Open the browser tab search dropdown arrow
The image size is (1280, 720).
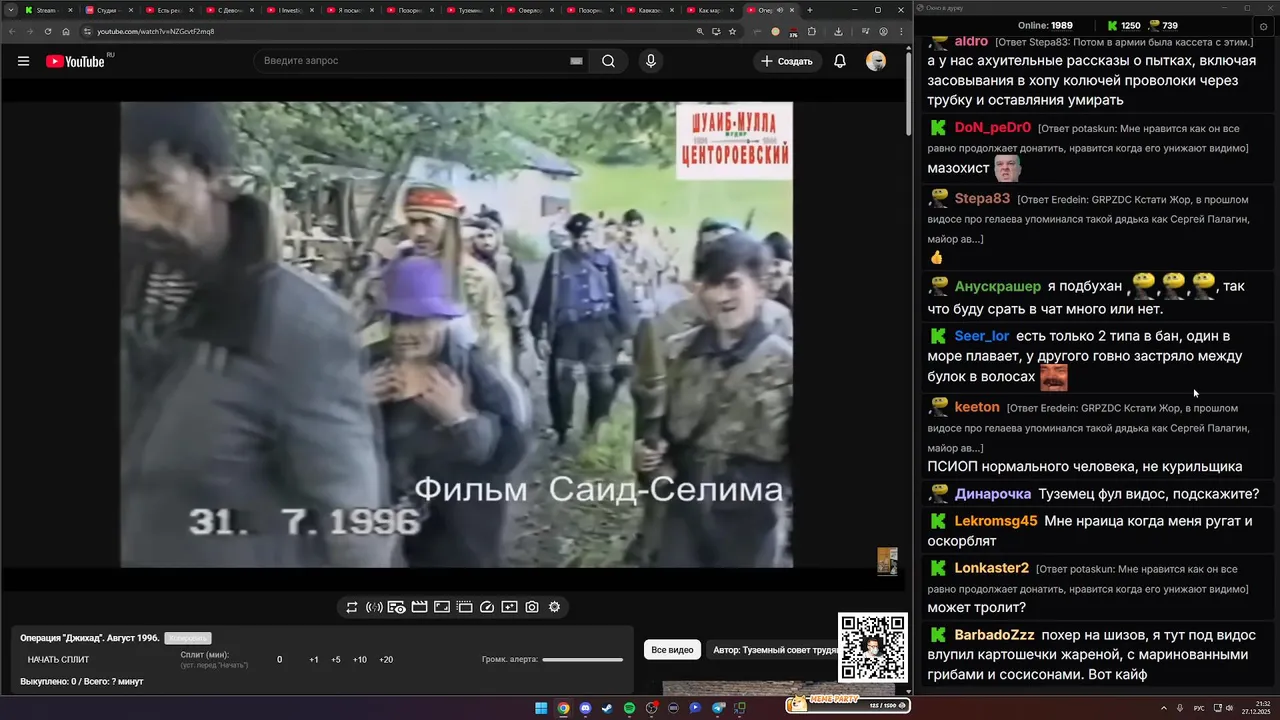tap(10, 10)
